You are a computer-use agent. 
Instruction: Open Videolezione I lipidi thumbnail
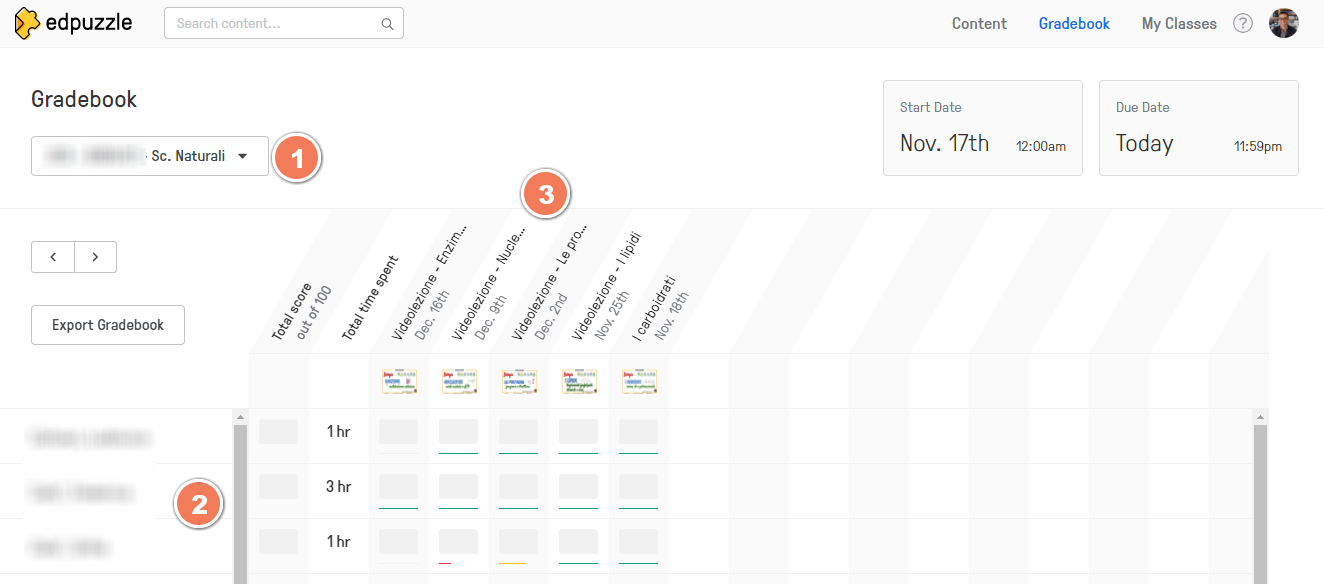point(579,381)
